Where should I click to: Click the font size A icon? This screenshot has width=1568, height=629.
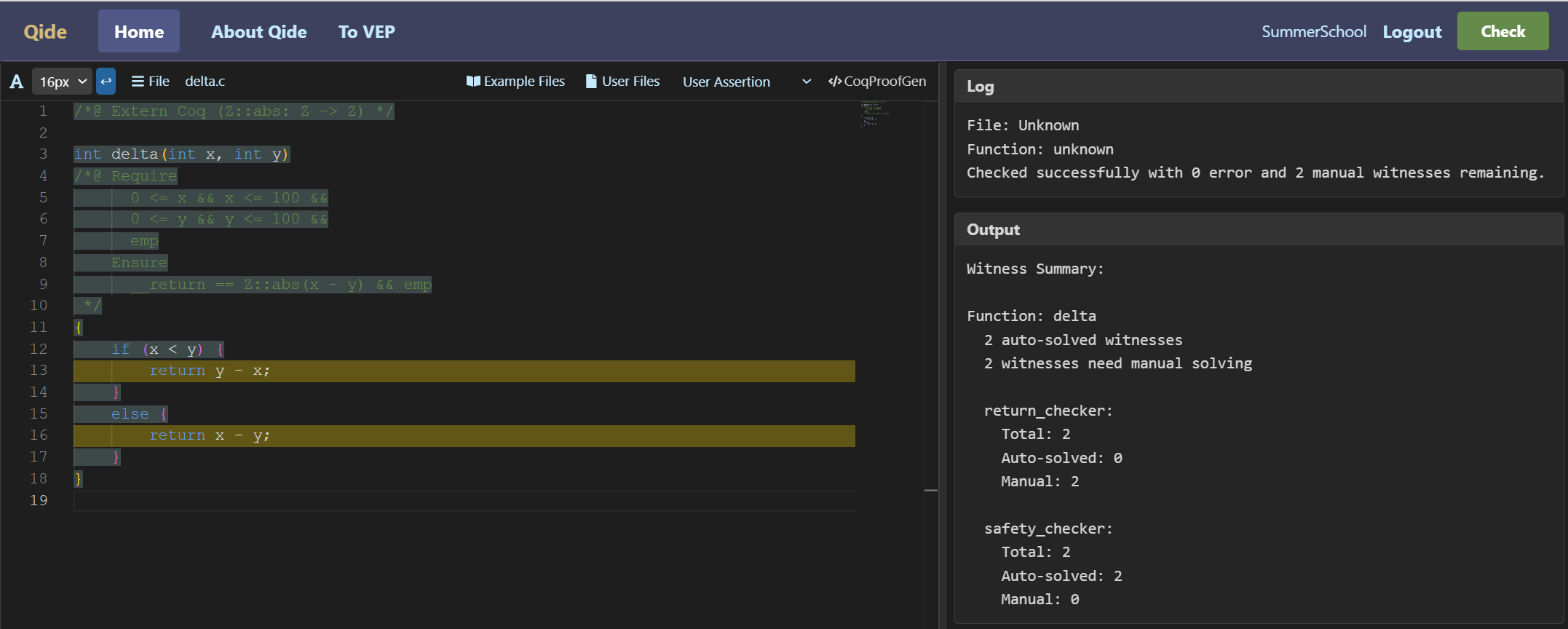pos(16,82)
